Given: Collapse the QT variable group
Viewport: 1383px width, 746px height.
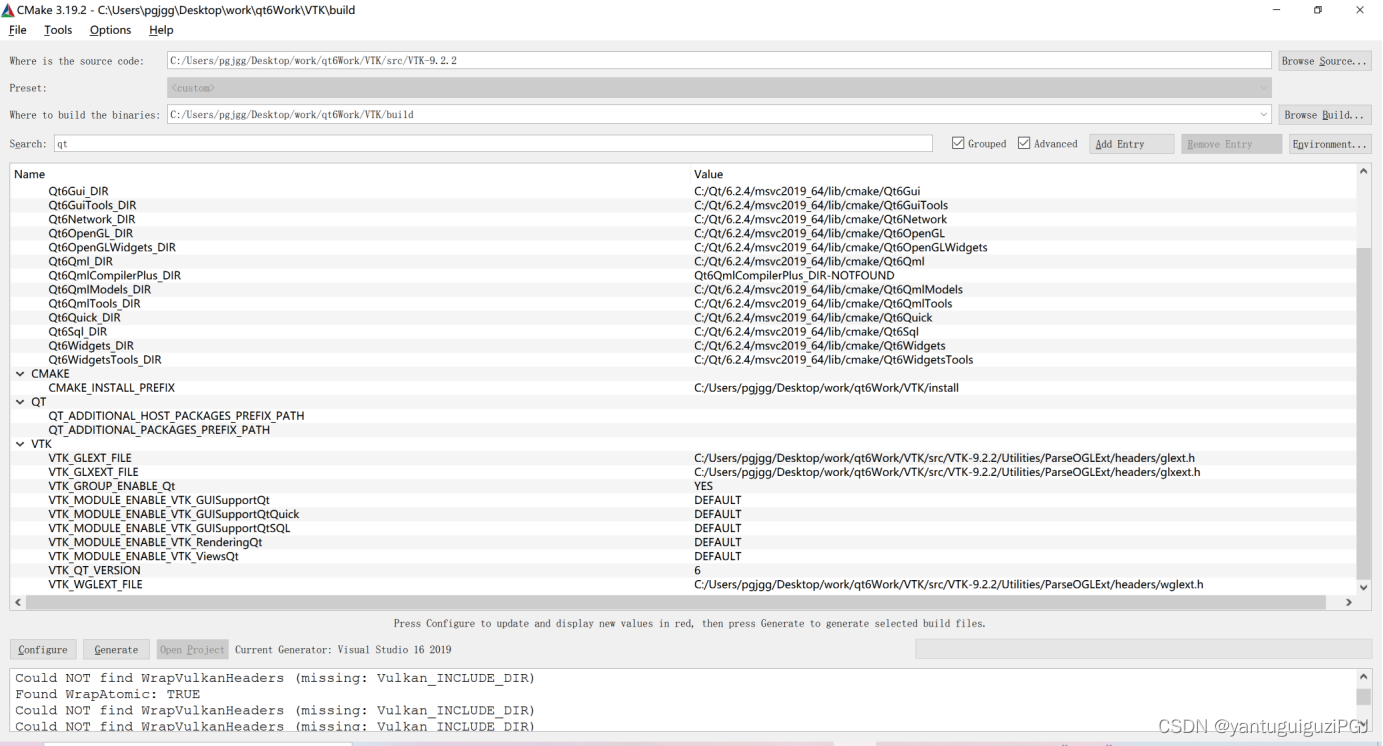Looking at the screenshot, I should coord(22,401).
